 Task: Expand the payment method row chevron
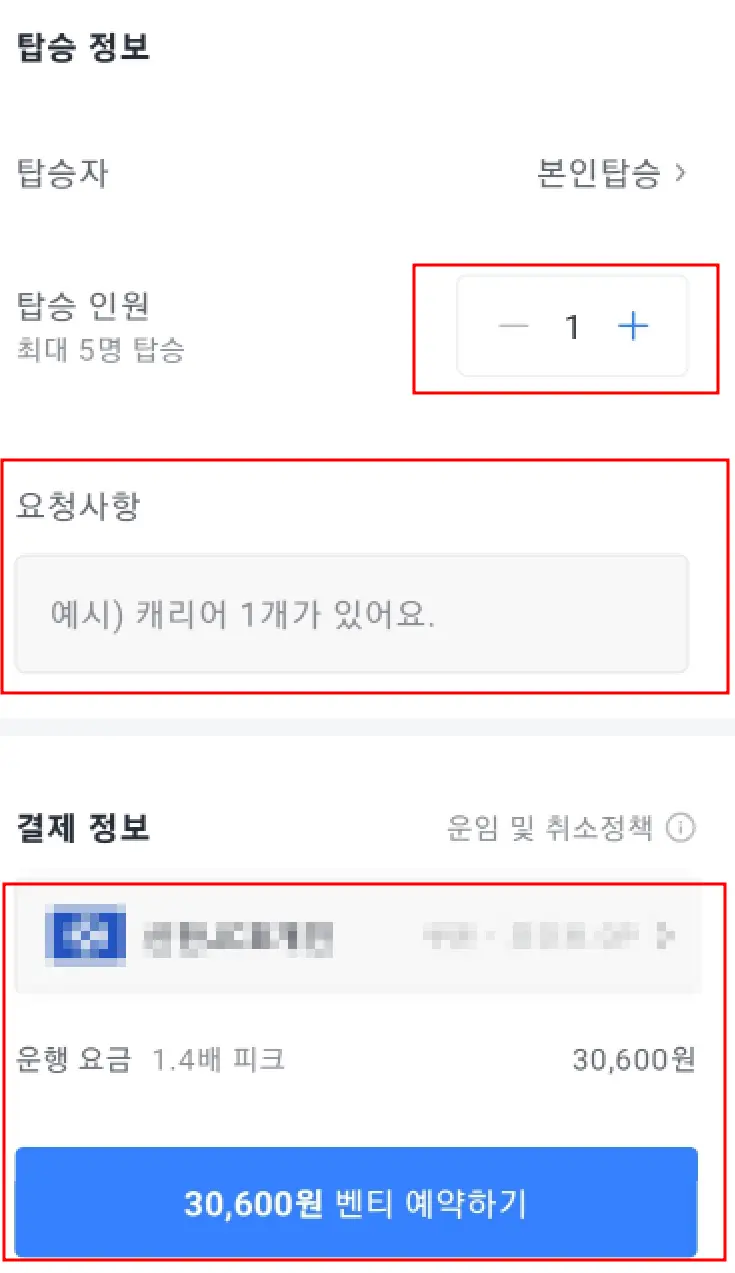(x=666, y=937)
